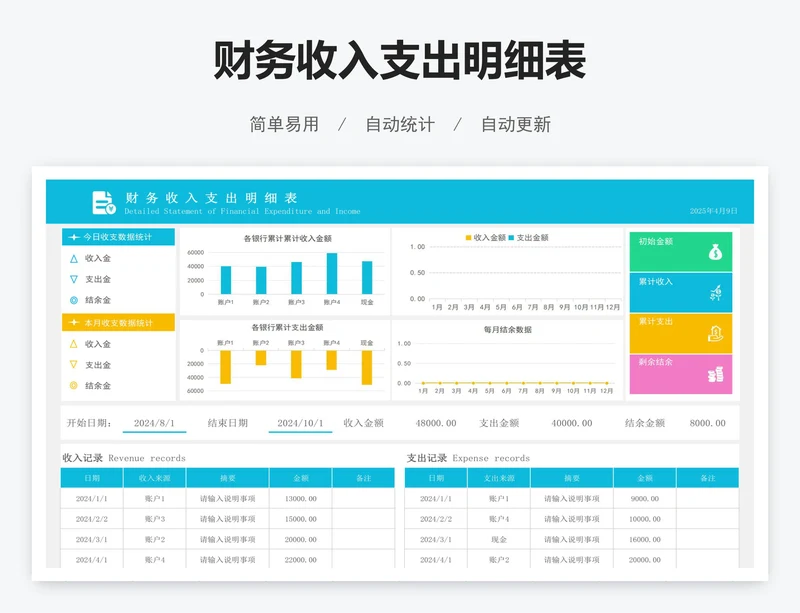Click chart title 各银行累计支出金额
Viewport: 800px width, 613px height.
click(287, 327)
